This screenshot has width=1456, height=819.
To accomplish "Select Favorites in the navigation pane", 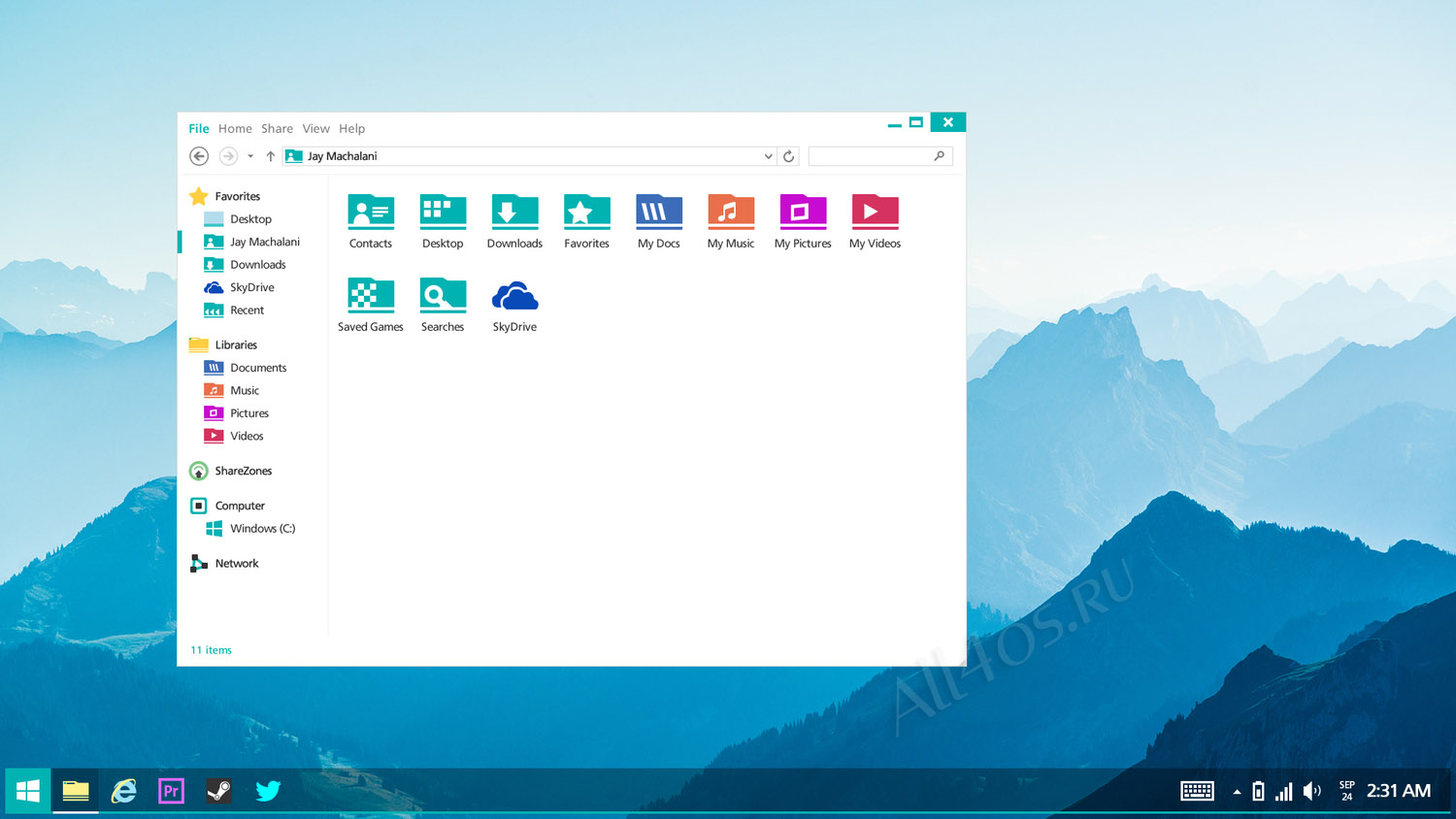I will (x=237, y=196).
